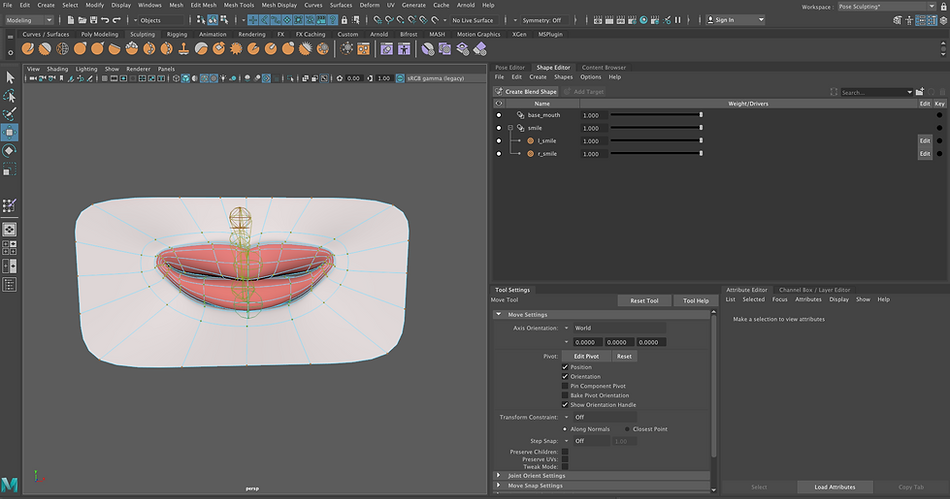Click the Create Blend Shape button

[525, 92]
